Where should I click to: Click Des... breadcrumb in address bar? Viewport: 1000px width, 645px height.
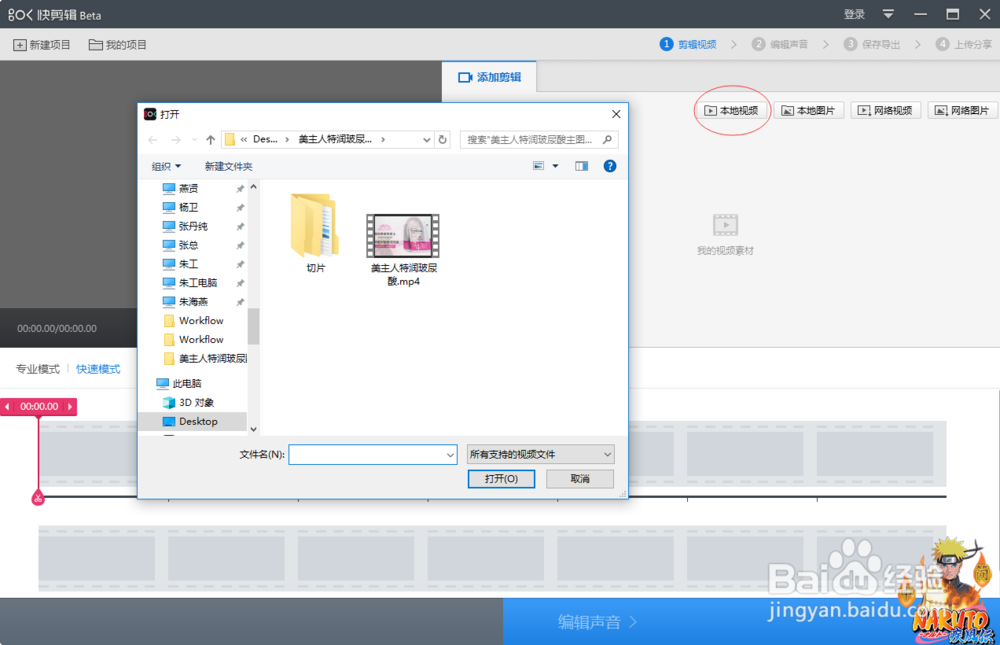tap(265, 139)
